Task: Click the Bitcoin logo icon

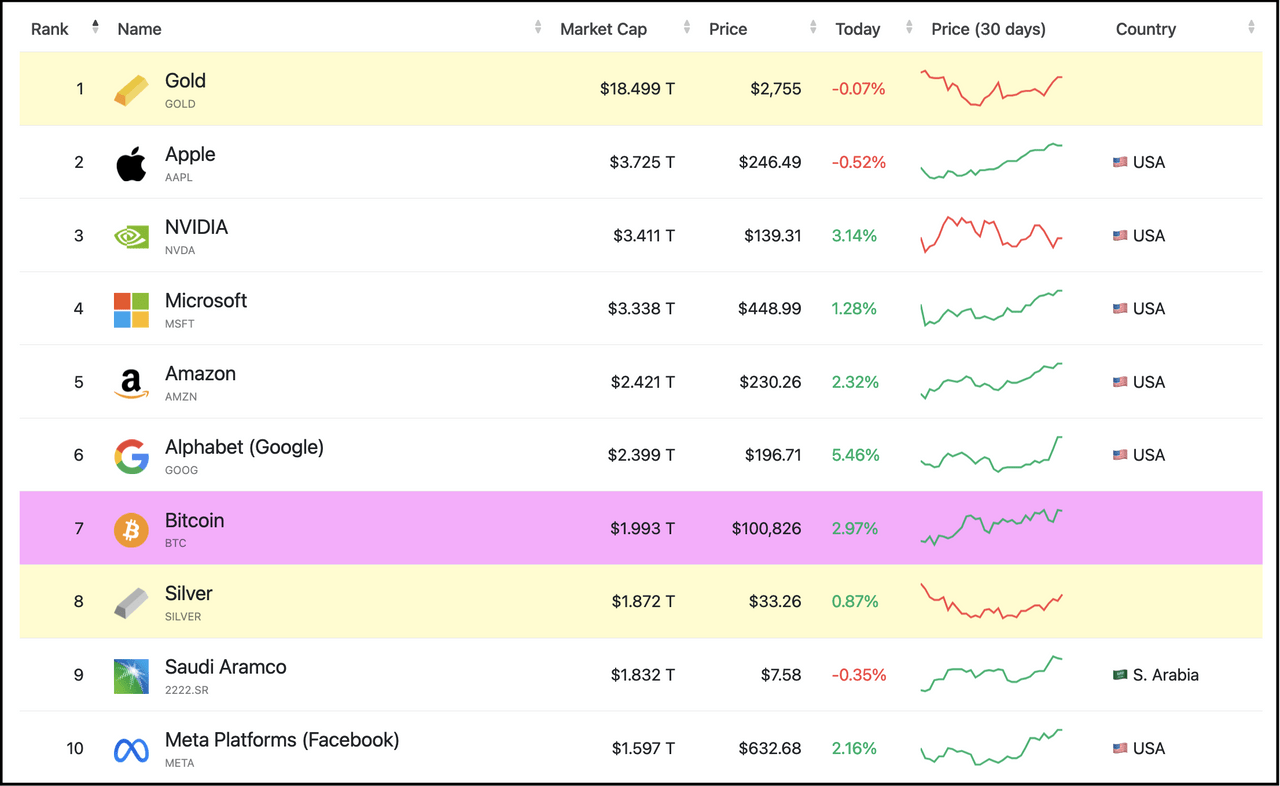Action: pos(131,529)
